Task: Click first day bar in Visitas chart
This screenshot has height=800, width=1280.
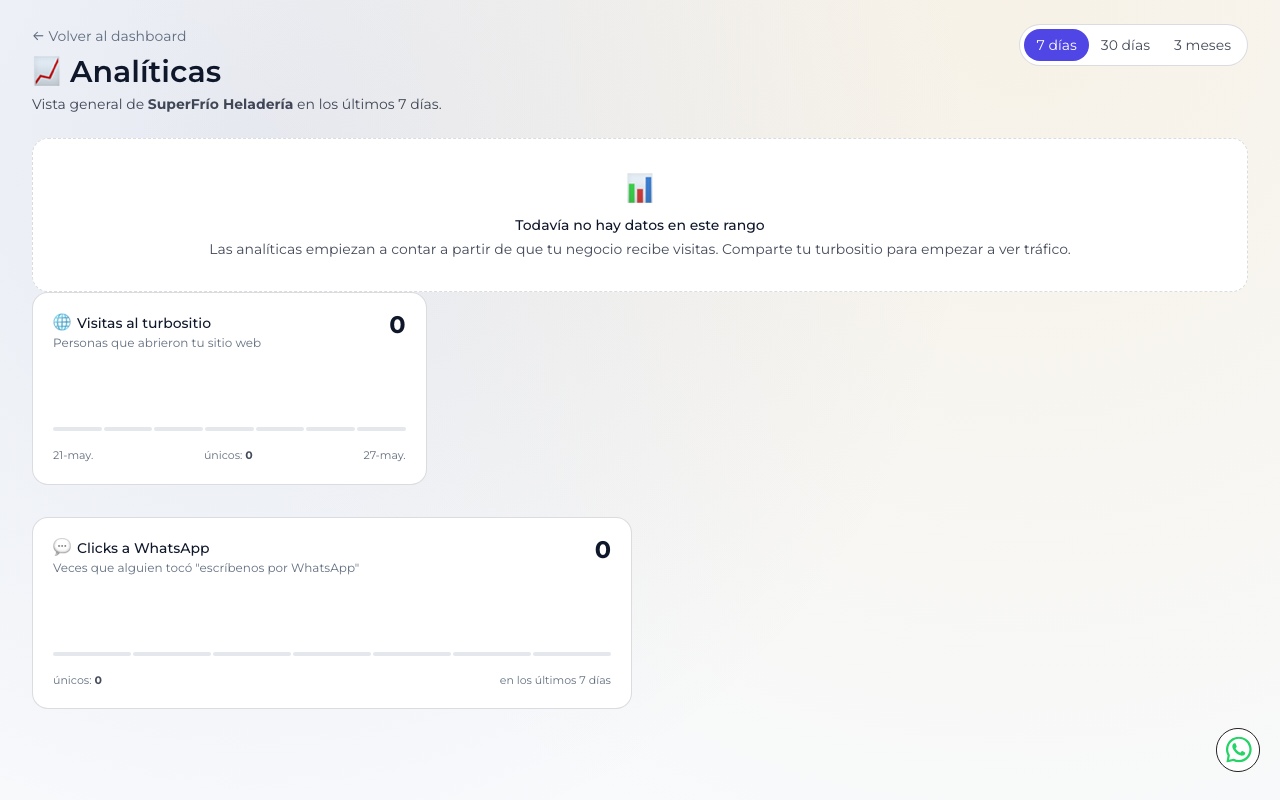Action: 77,429
